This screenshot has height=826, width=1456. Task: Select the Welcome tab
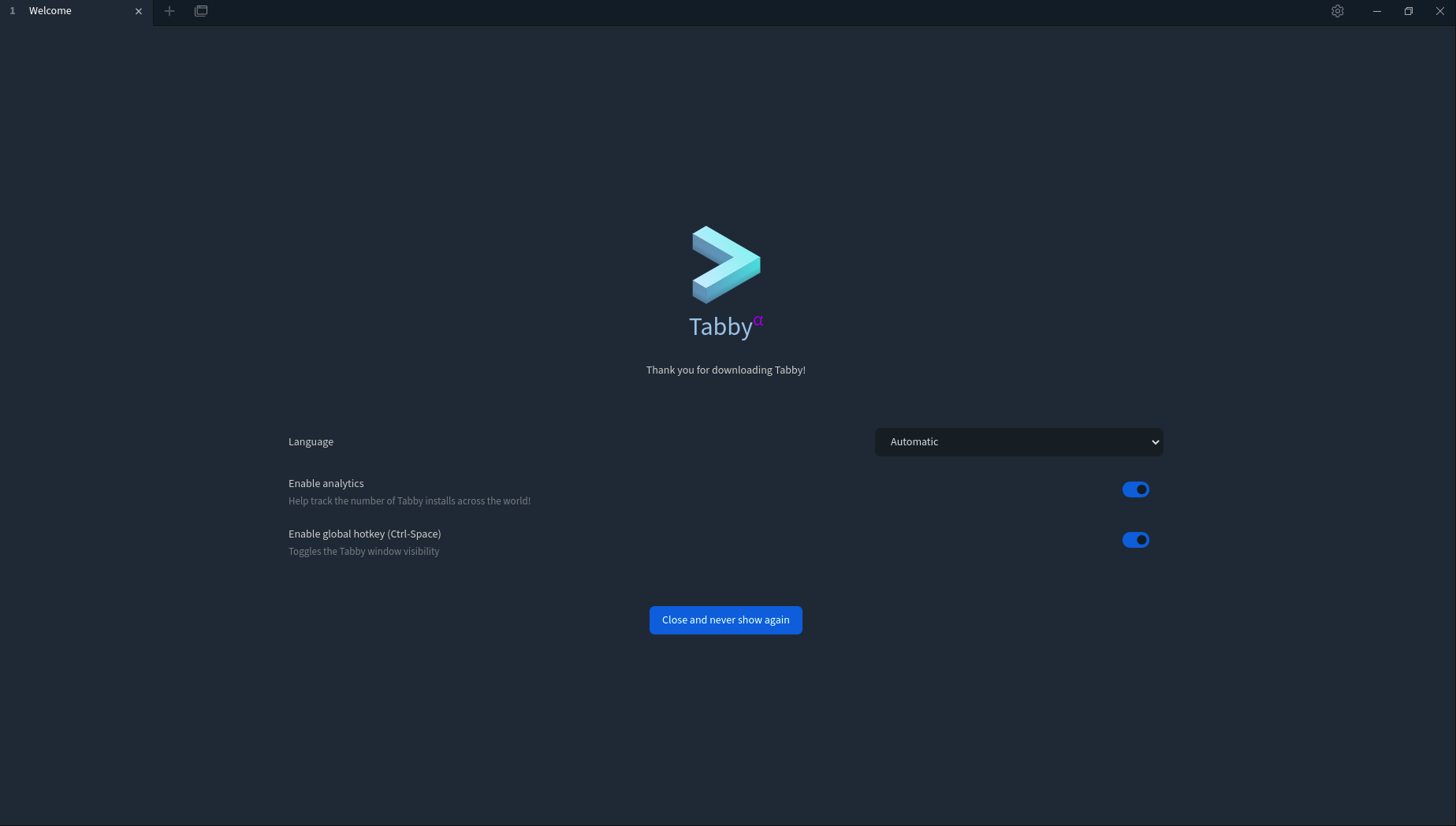(76, 11)
